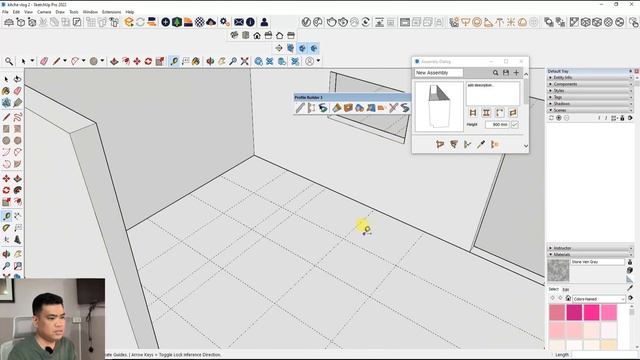The image size is (640, 360).
Task: Select the Tape Measure tool in left toolbar
Action: (7, 216)
